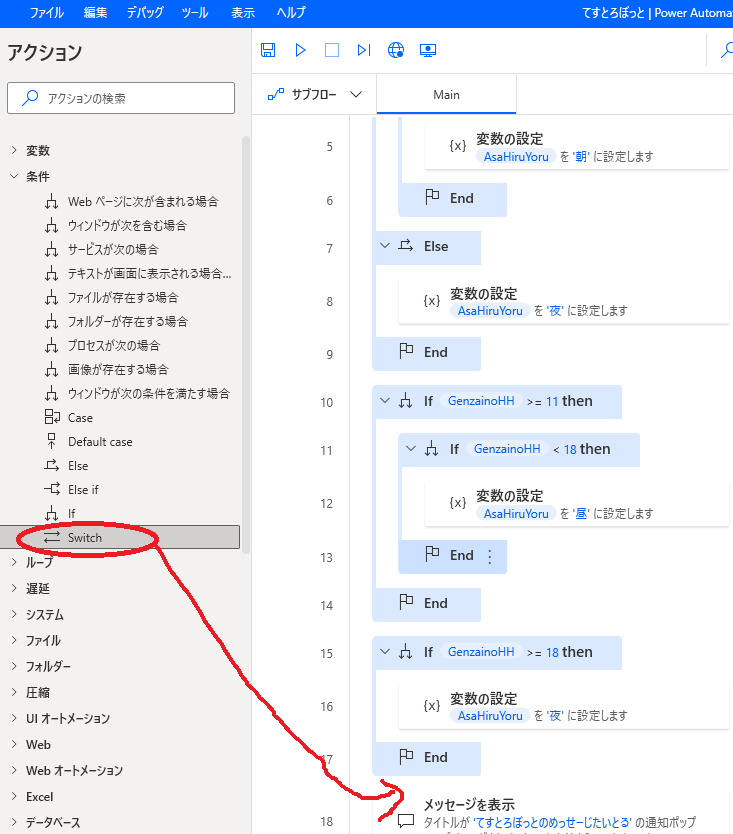Image resolution: width=733 pixels, height=834 pixels.
Task: Click three-dot menu on End row 13
Action: pyautogui.click(x=490, y=556)
